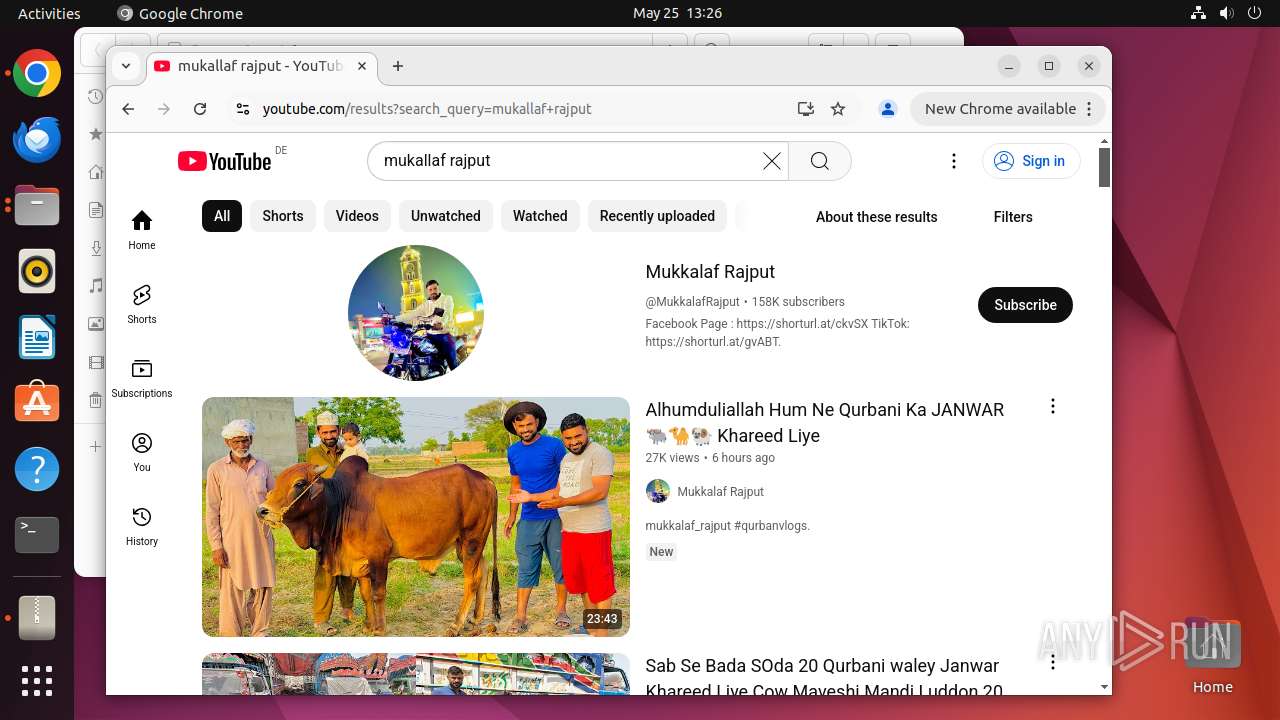Launch Thunderbird from dock

pos(37,140)
